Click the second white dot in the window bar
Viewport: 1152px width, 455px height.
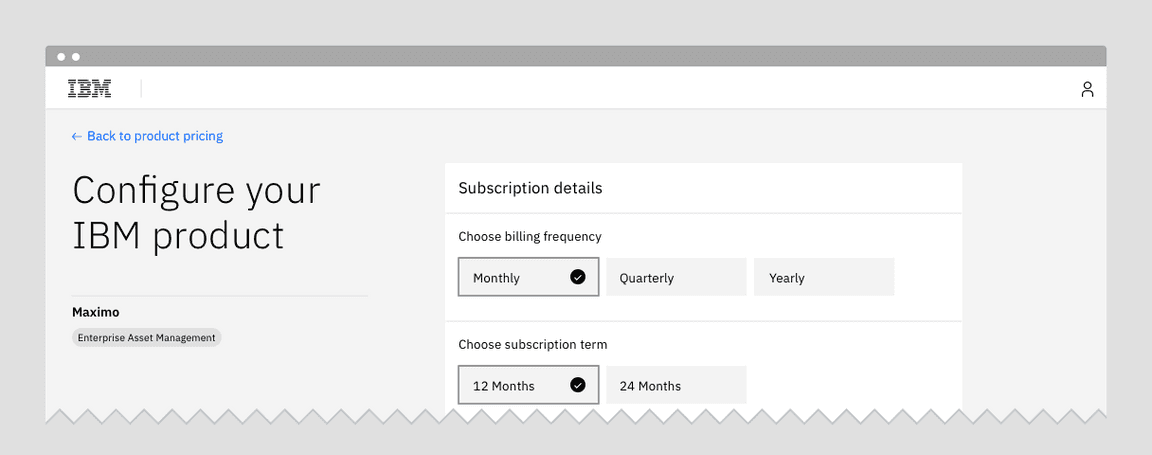pos(76,57)
